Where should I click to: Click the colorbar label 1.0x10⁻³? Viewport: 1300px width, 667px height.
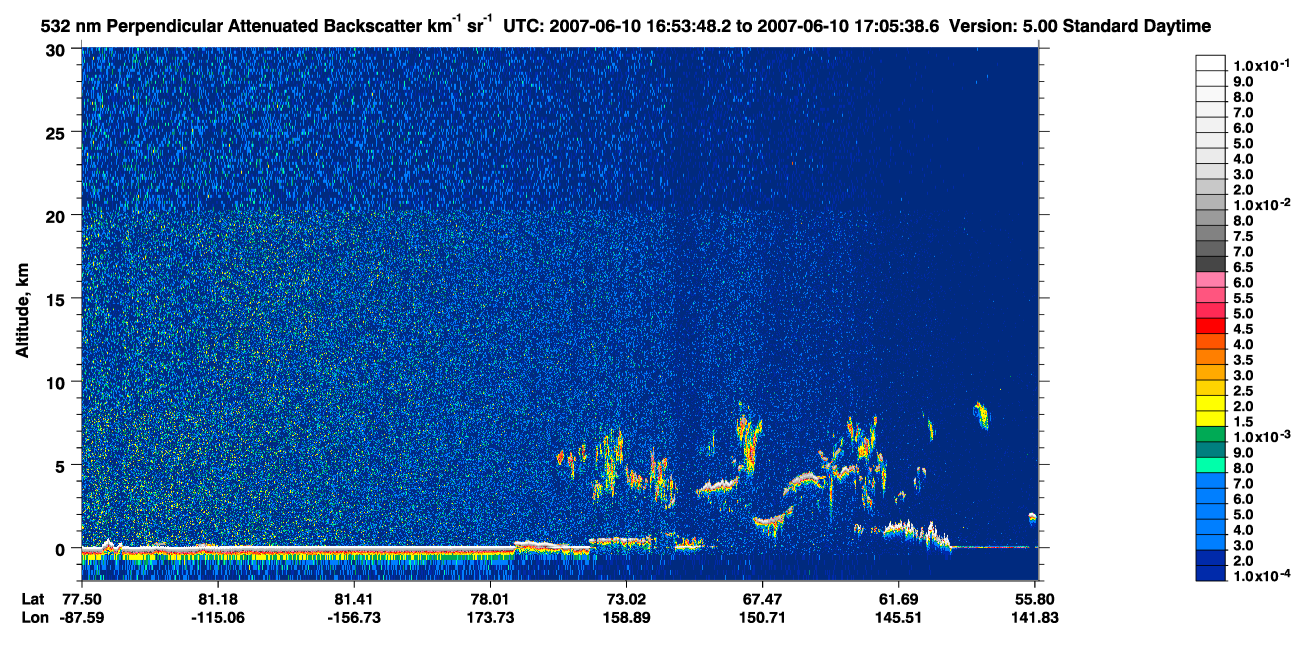(1260, 435)
